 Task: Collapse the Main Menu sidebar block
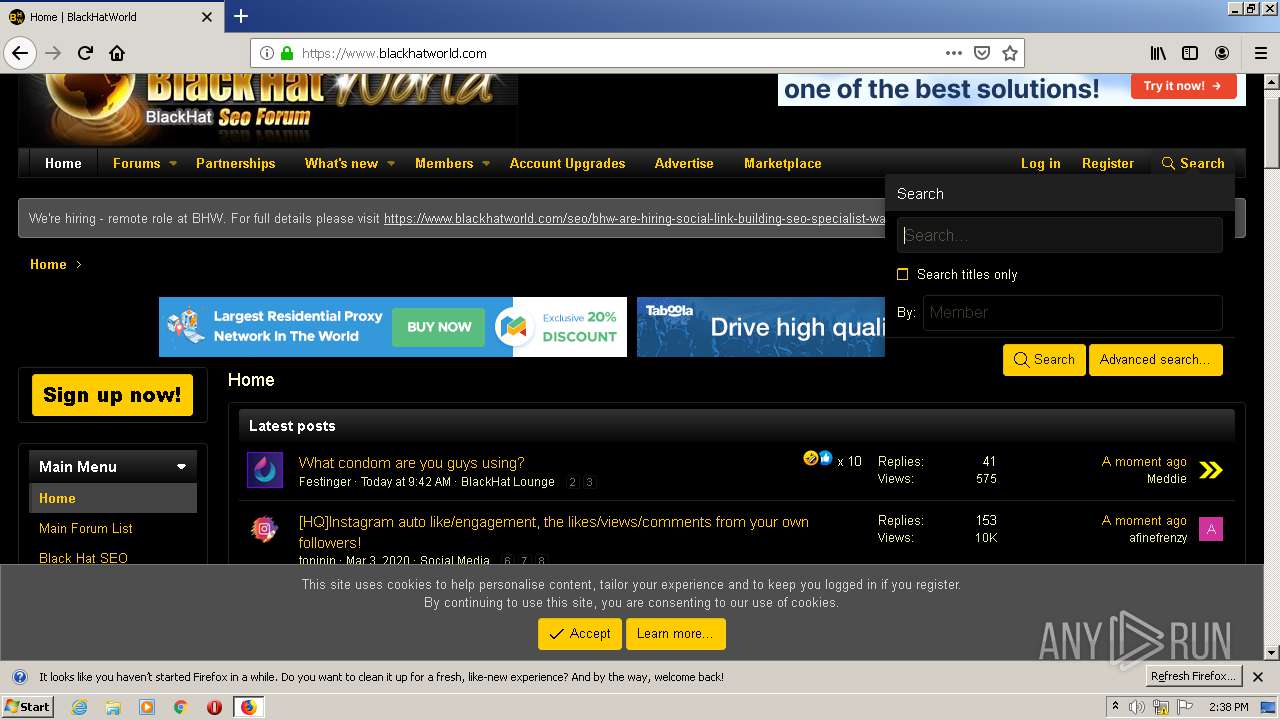[181, 467]
